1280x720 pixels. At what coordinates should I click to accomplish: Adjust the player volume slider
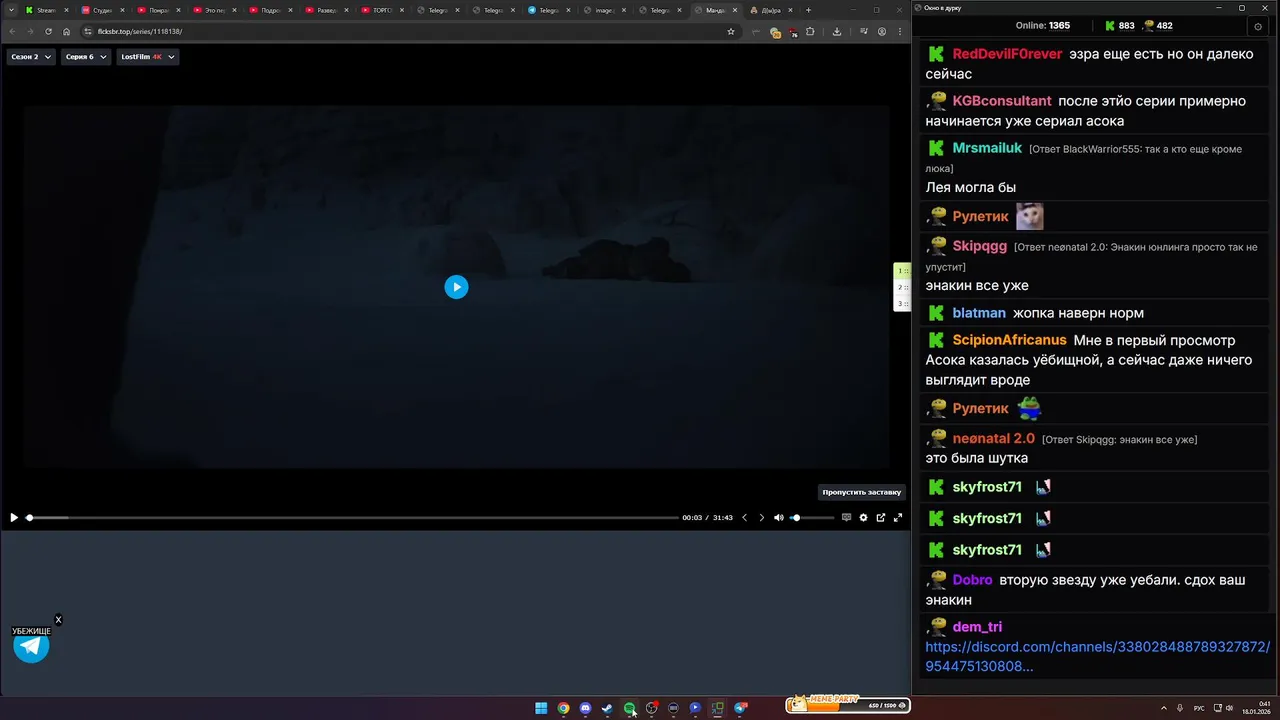point(812,517)
